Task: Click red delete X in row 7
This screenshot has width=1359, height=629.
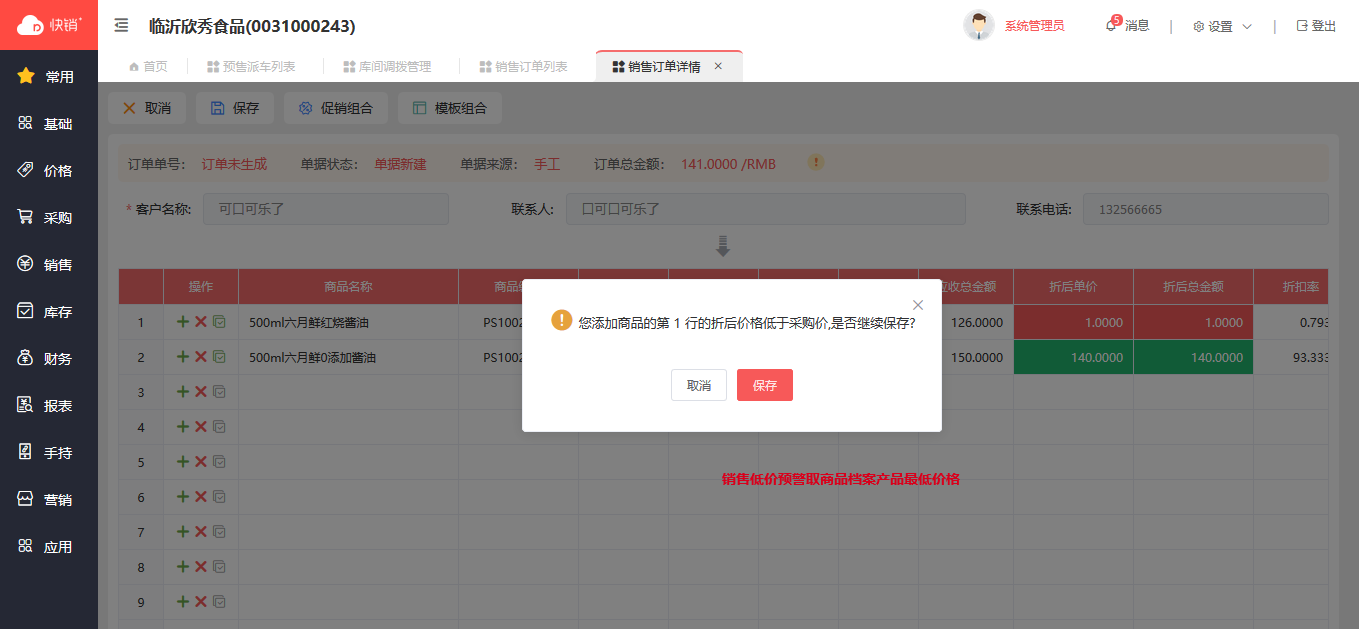Action: click(x=201, y=531)
